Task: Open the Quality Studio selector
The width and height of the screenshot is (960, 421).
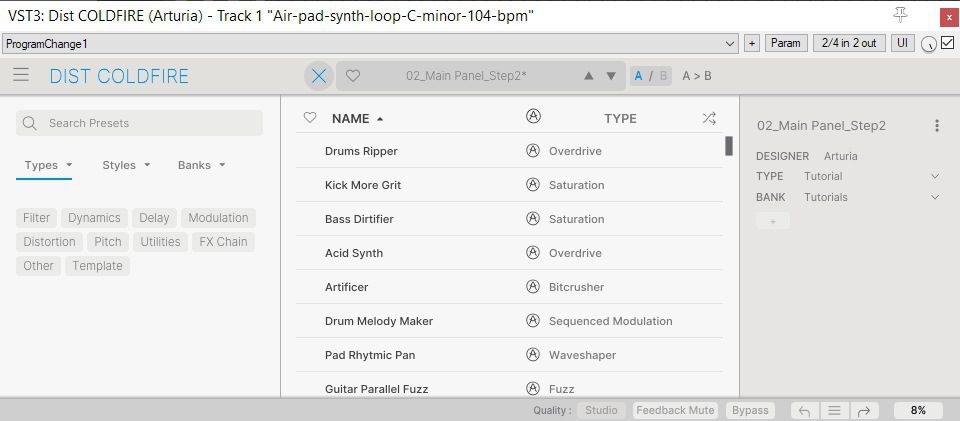Action: (x=601, y=411)
